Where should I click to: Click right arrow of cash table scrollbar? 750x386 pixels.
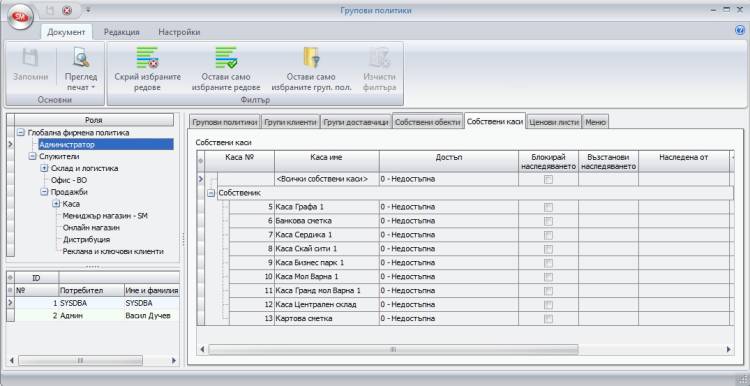pos(728,350)
